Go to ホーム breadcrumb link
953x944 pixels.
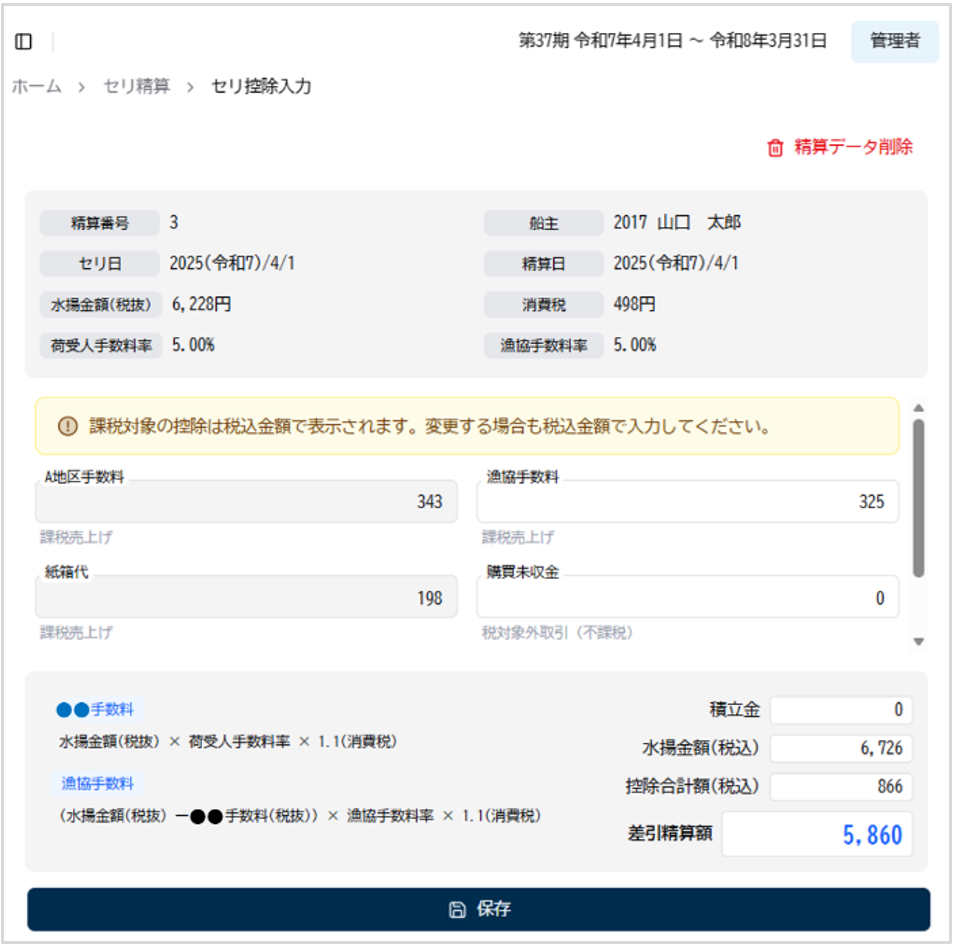(x=36, y=87)
